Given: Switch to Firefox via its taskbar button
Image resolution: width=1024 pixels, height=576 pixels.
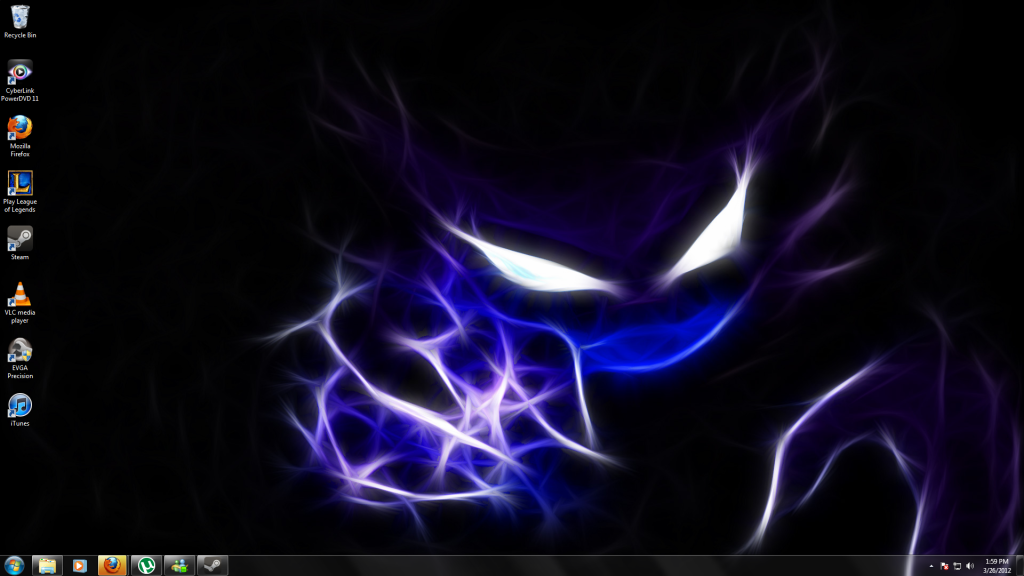Looking at the screenshot, I should (112, 566).
